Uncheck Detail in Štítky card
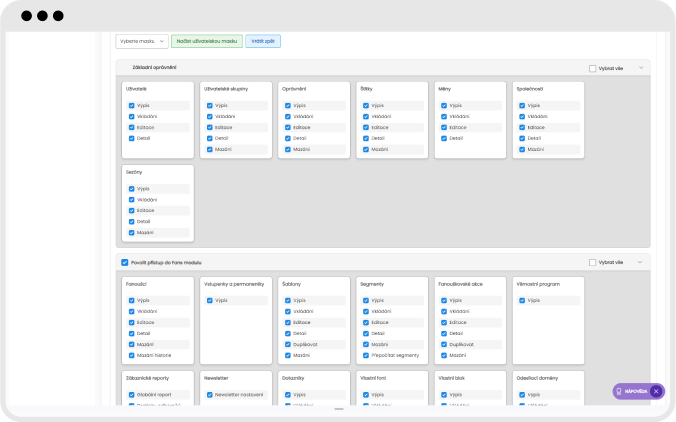This screenshot has width=676, height=422. point(366,138)
